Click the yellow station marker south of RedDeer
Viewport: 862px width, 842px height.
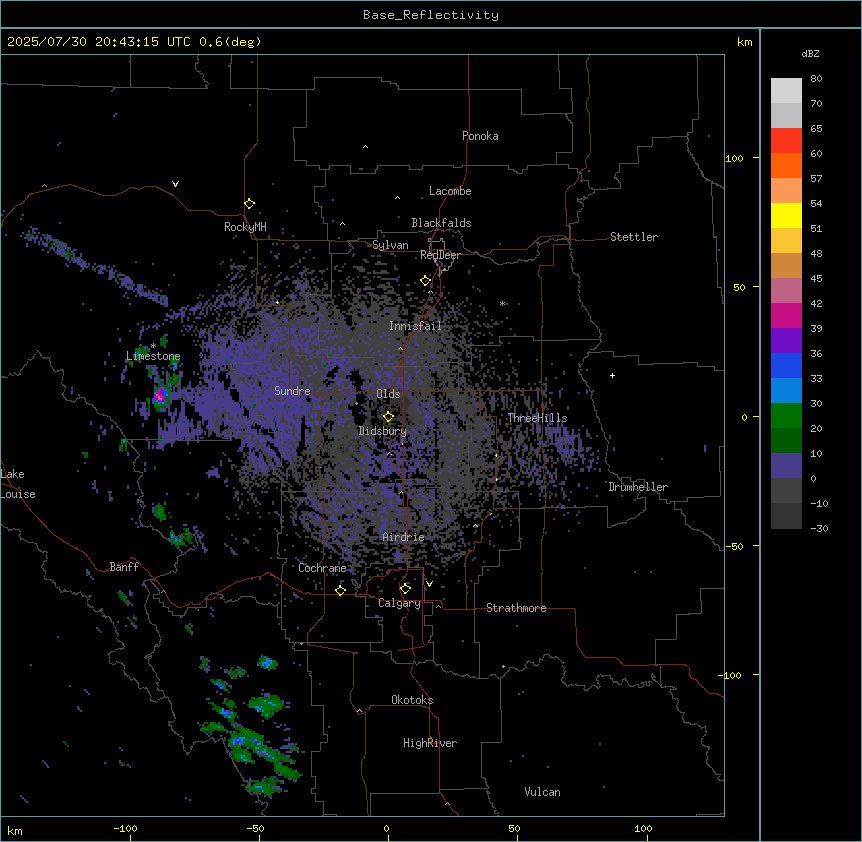point(426,281)
